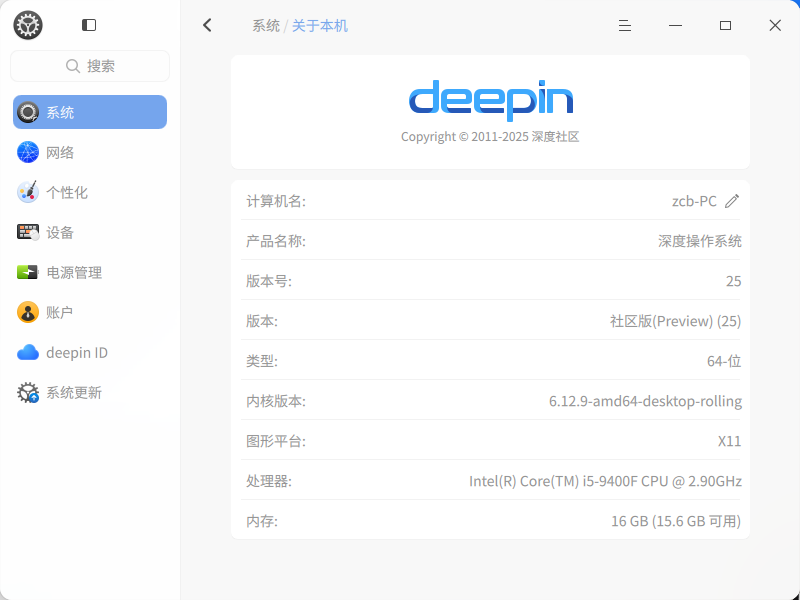
Task: Open the 设备 devices keyboard icon
Action: tap(28, 232)
